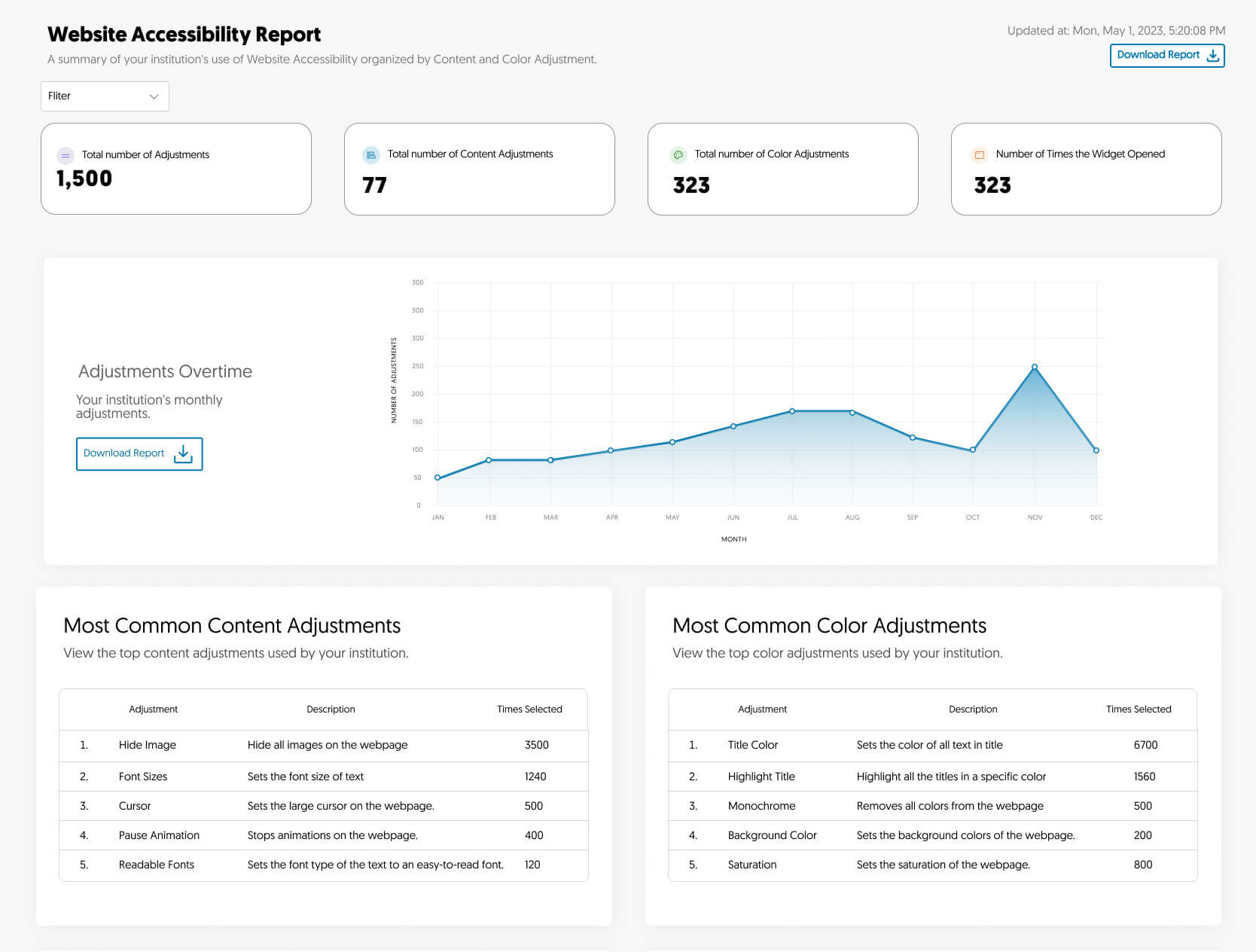Click 'Stops animations on the webpage.' description
The height and width of the screenshot is (952, 1256).
[x=332, y=835]
